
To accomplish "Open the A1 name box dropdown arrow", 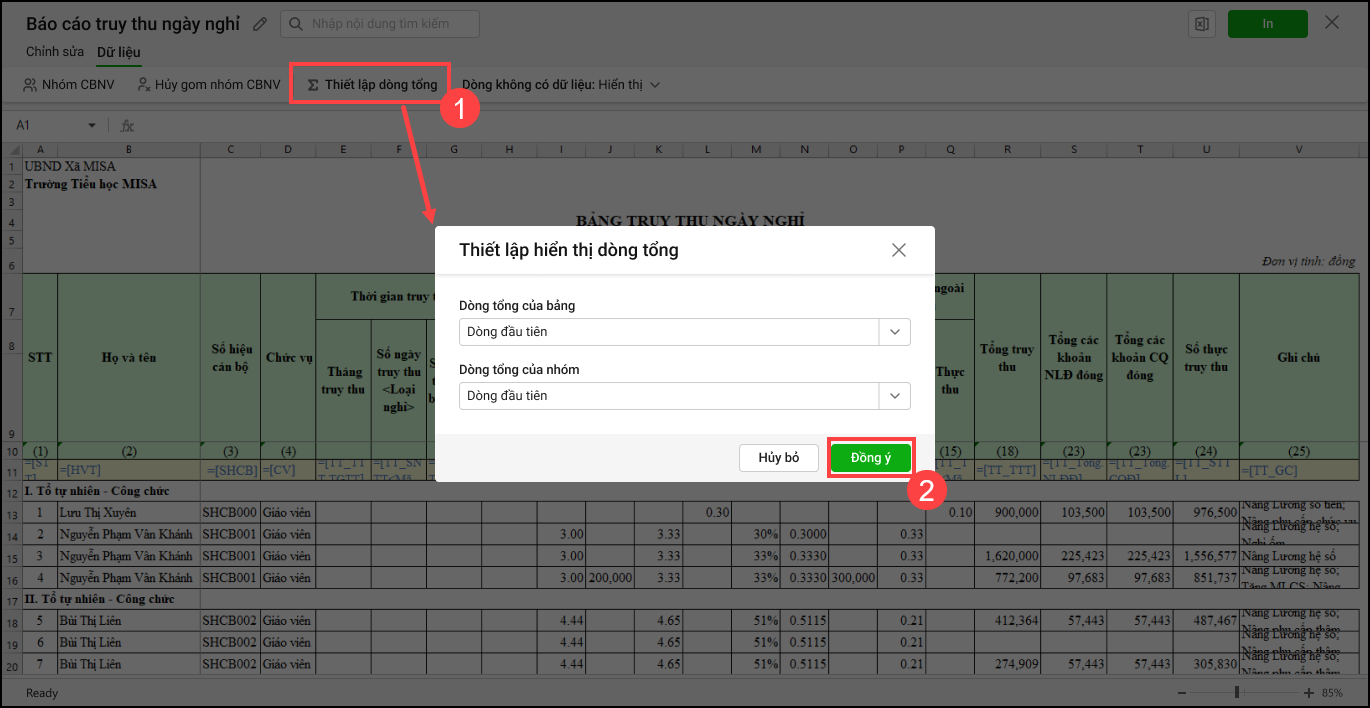I will tap(92, 126).
